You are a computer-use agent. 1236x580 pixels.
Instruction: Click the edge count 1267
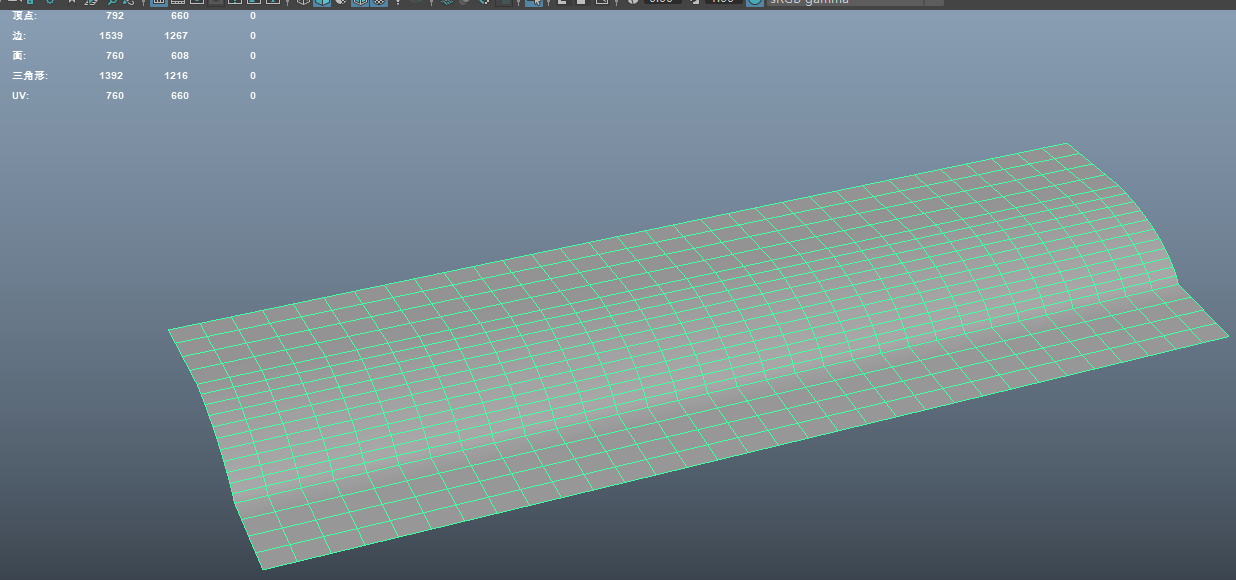[x=177, y=36]
